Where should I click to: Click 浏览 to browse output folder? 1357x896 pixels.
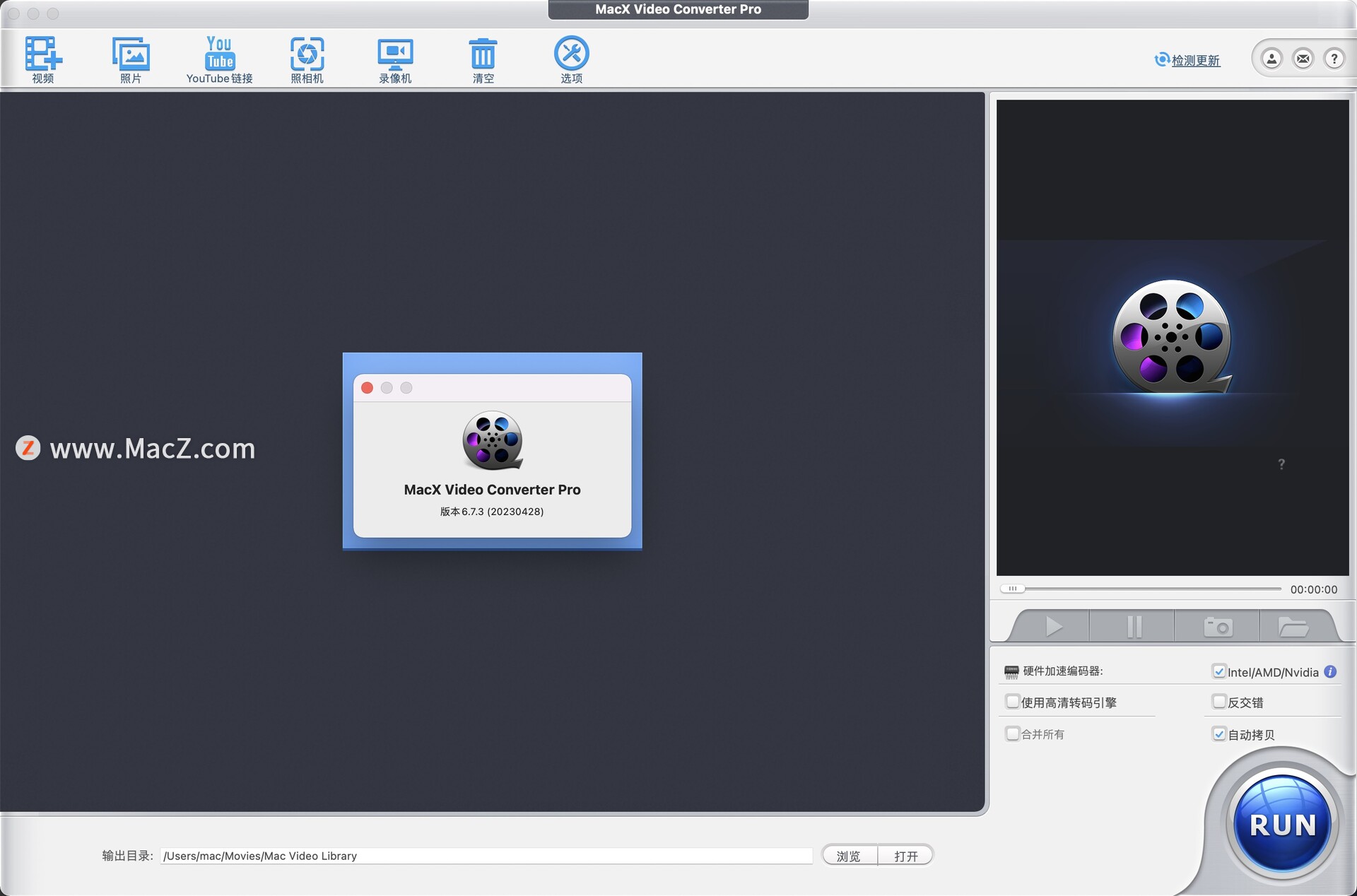(848, 856)
